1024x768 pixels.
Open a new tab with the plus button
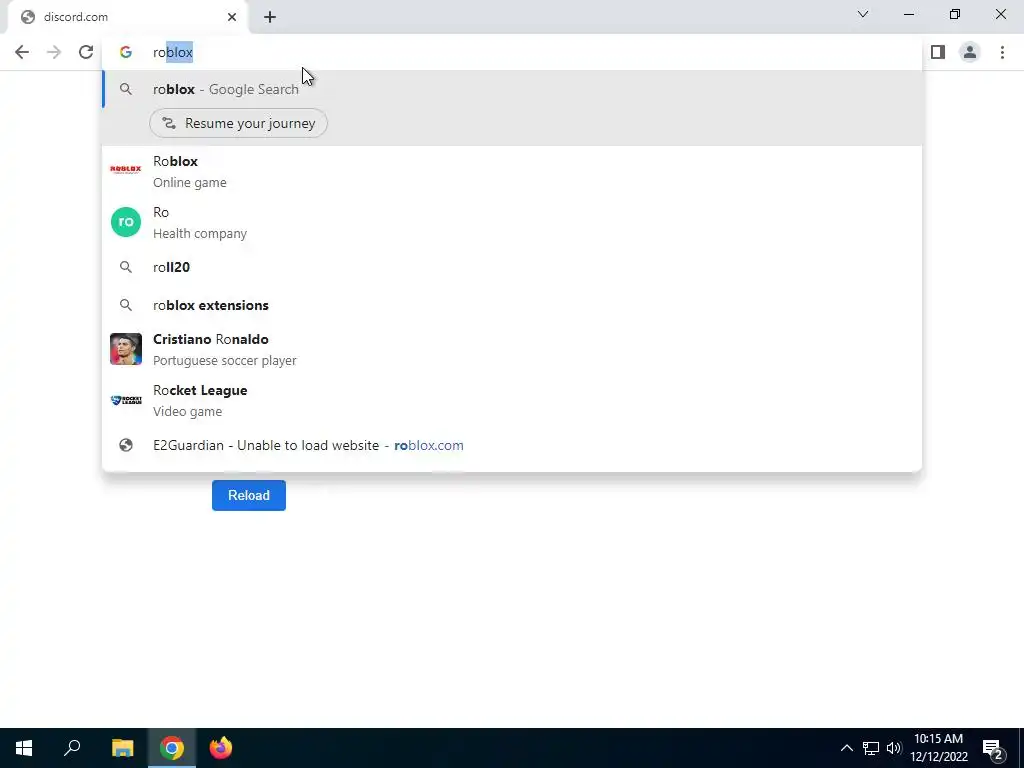(270, 17)
